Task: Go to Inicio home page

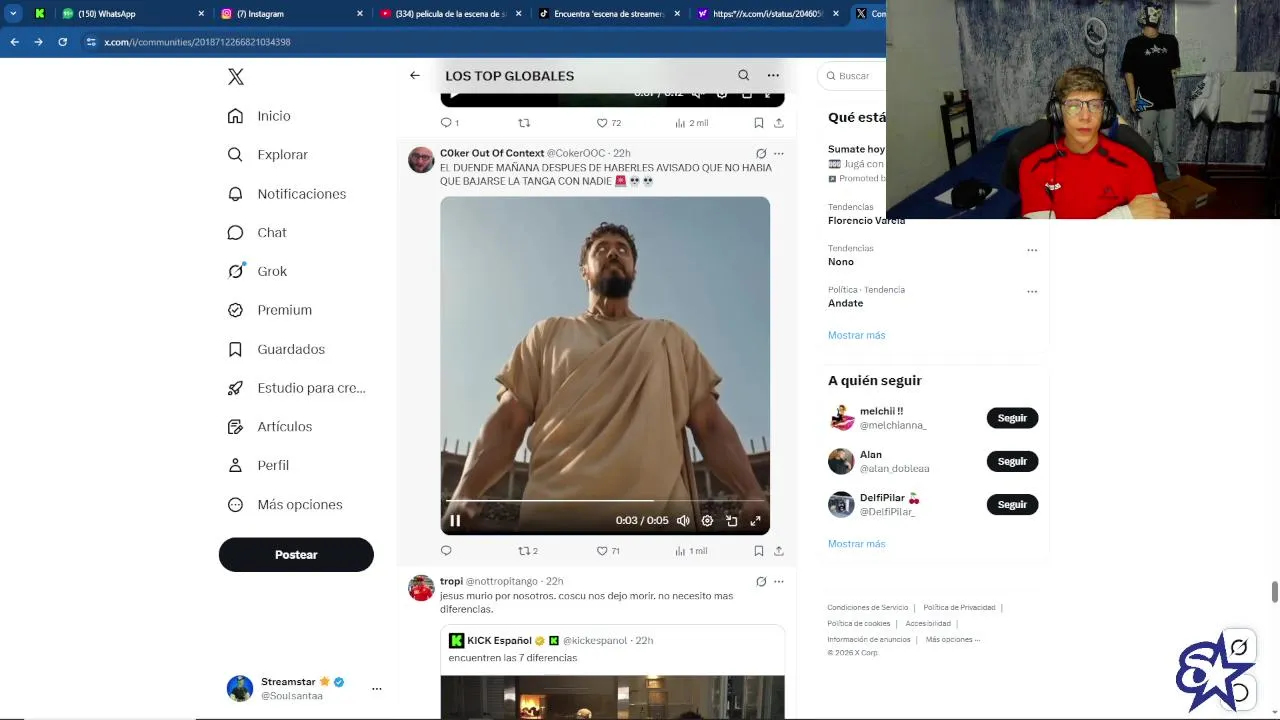Action: 259,116
